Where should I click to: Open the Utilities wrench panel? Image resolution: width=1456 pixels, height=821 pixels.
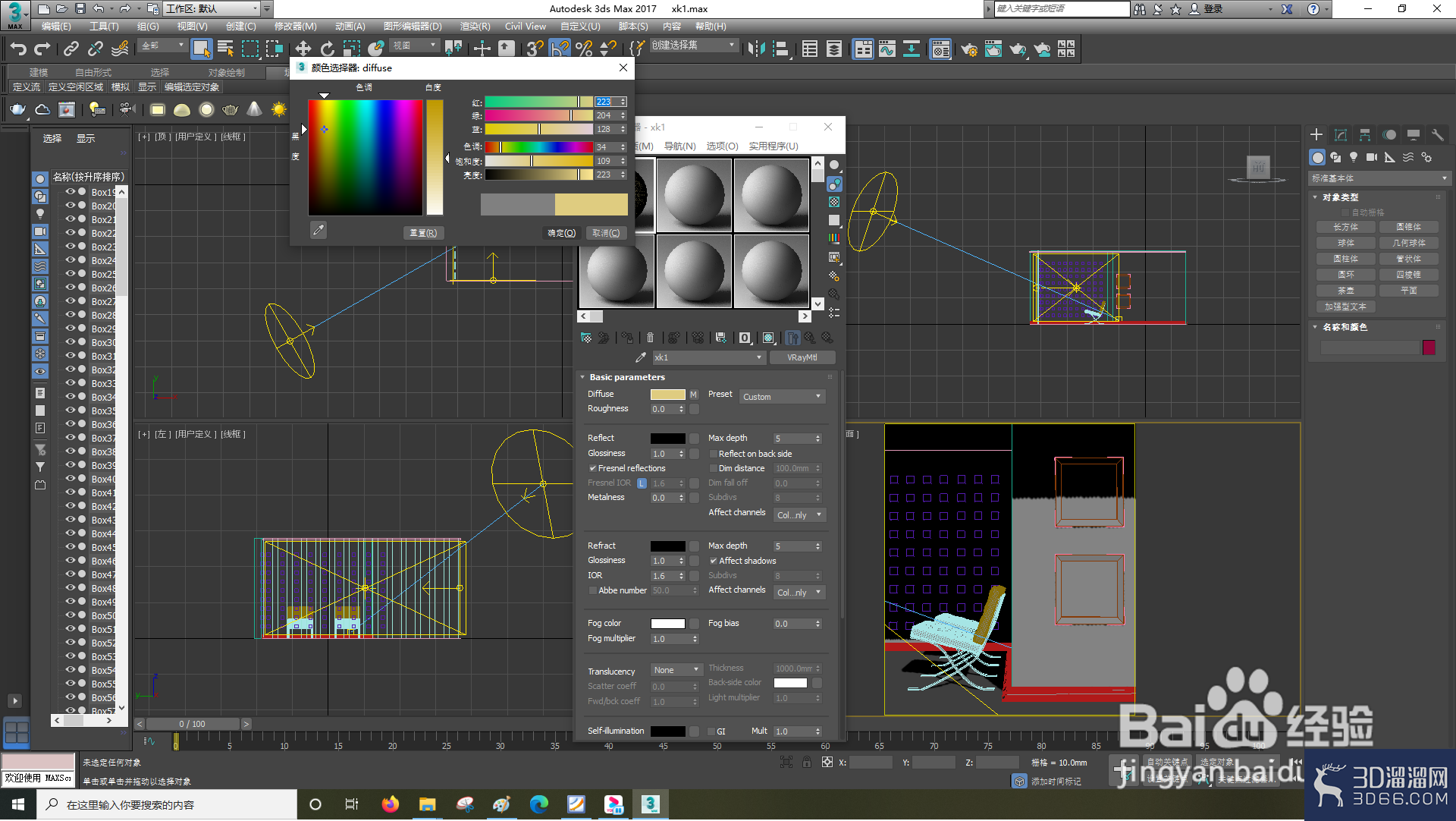pyautogui.click(x=1437, y=134)
